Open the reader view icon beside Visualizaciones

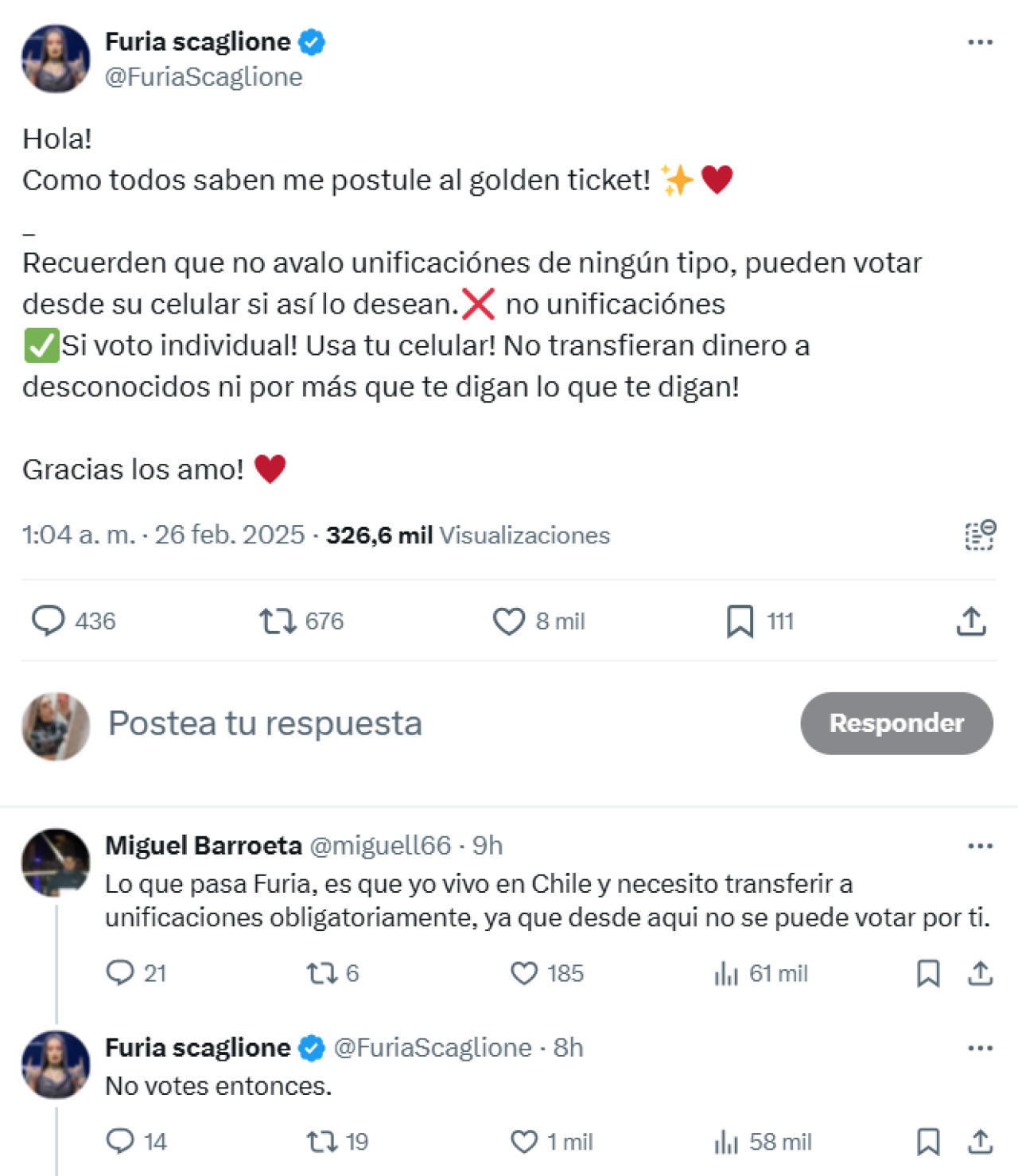[x=980, y=535]
